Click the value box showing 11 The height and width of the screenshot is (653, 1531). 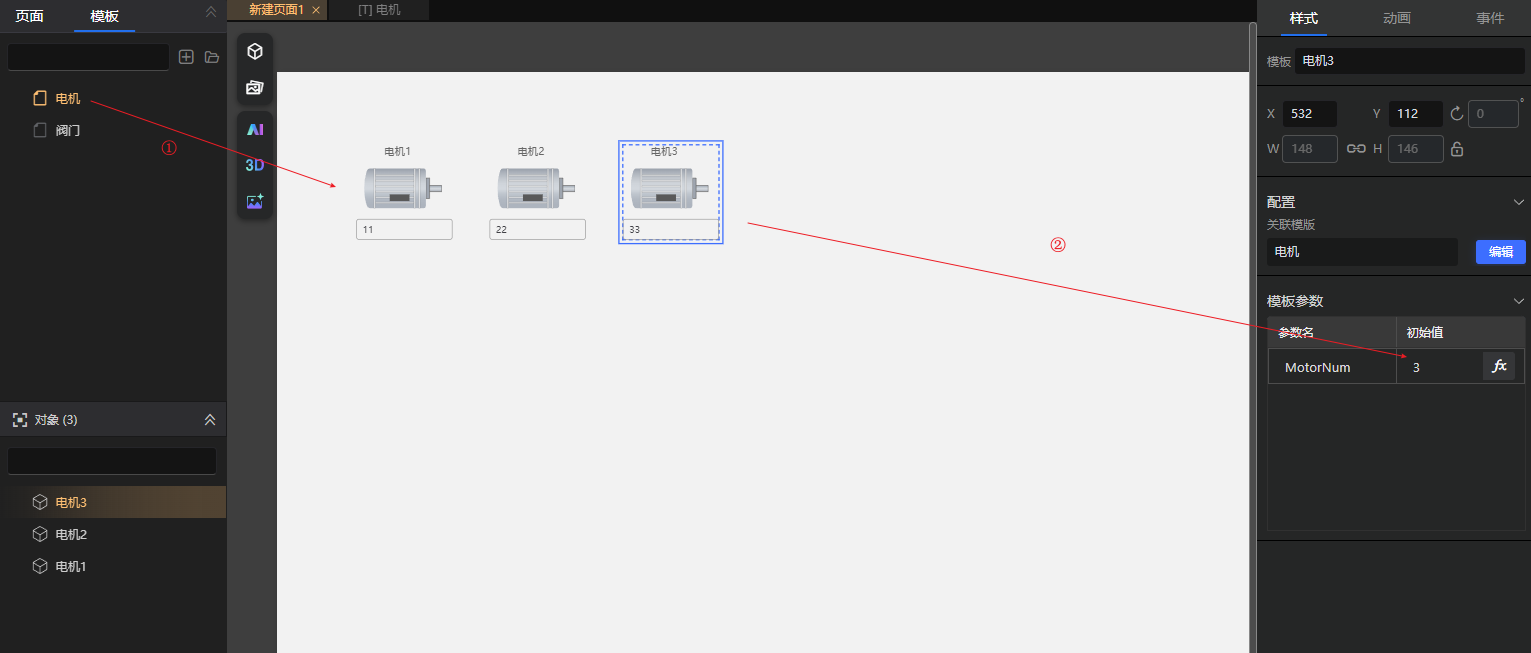pos(404,229)
